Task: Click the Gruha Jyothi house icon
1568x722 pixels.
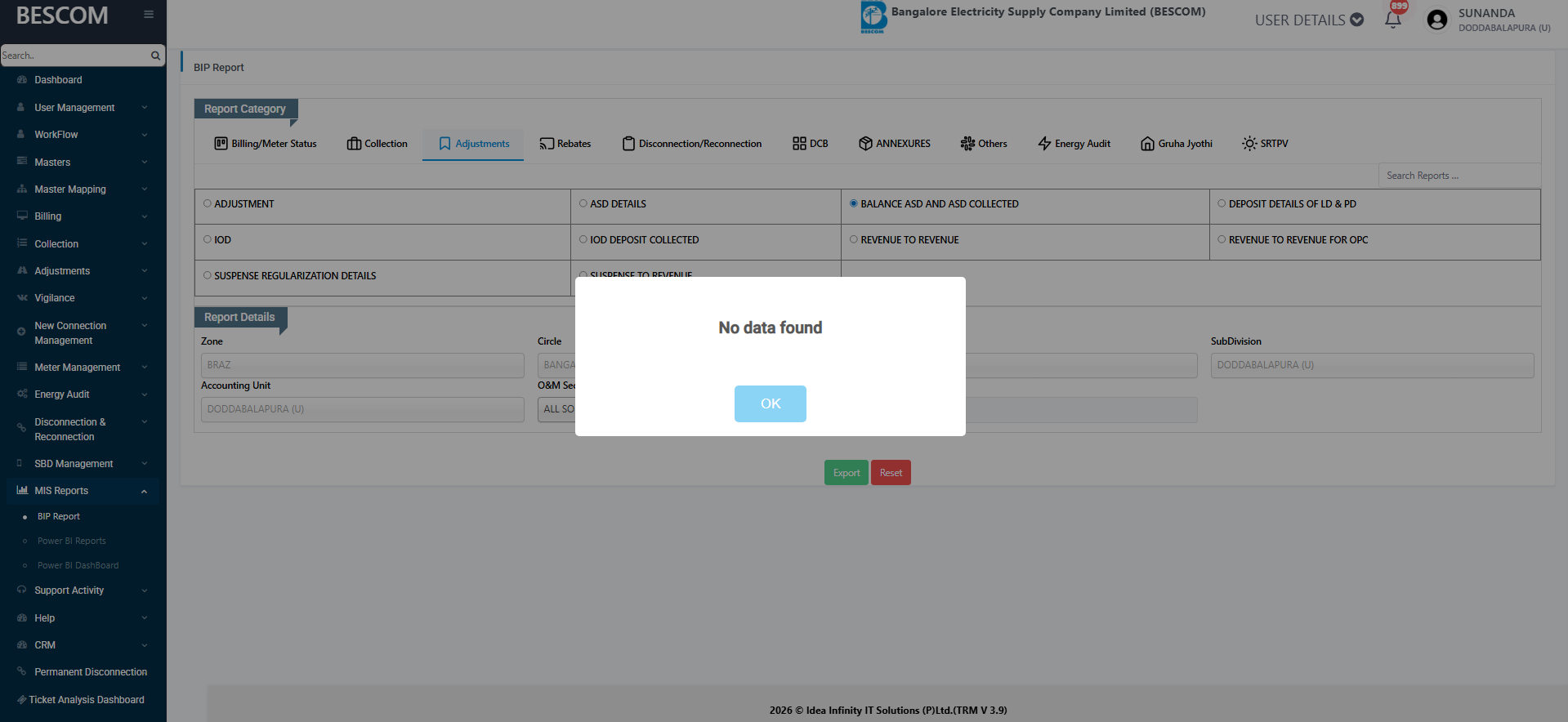Action: [1147, 143]
